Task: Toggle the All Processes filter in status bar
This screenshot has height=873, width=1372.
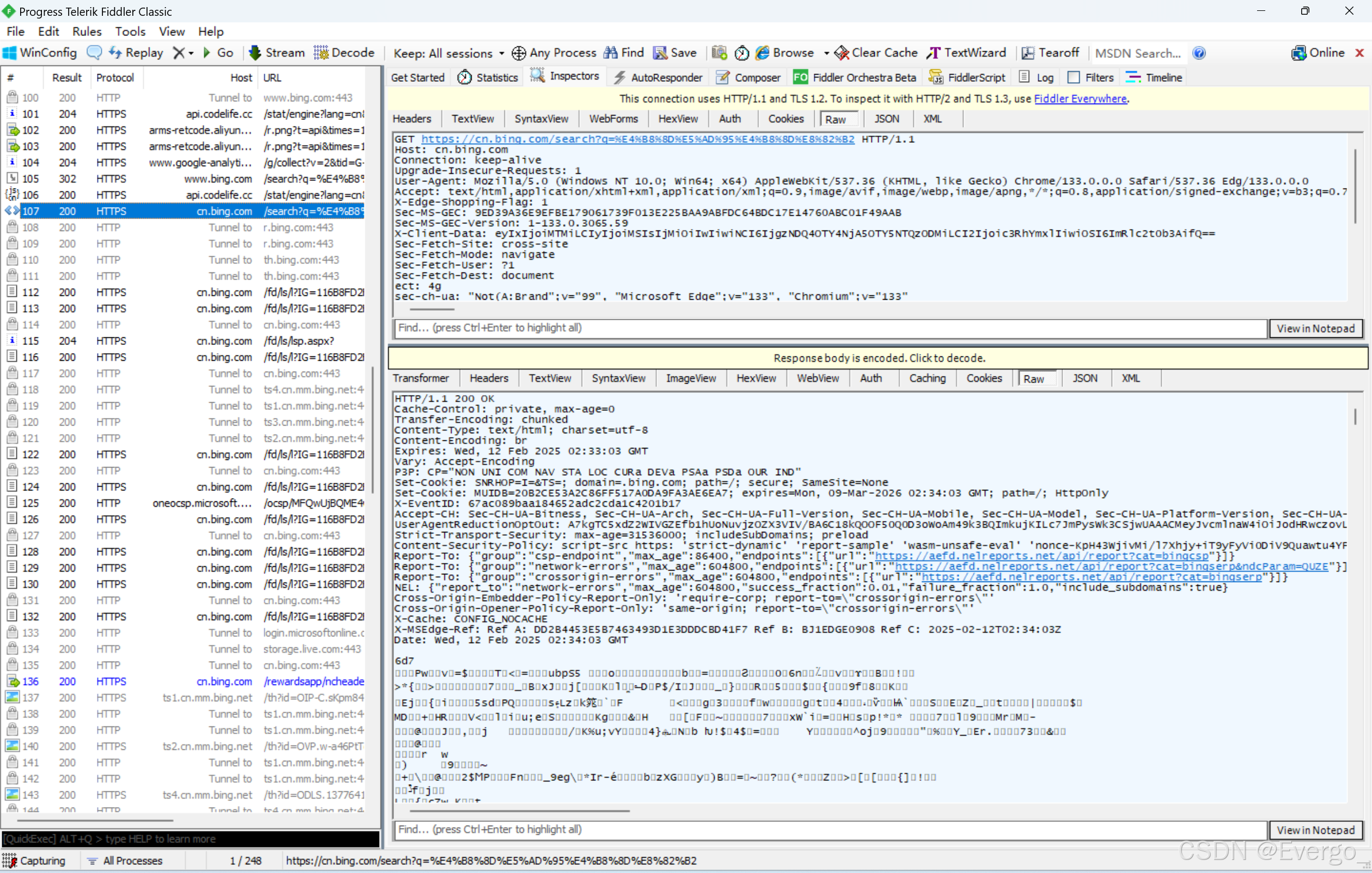Action: (125, 860)
